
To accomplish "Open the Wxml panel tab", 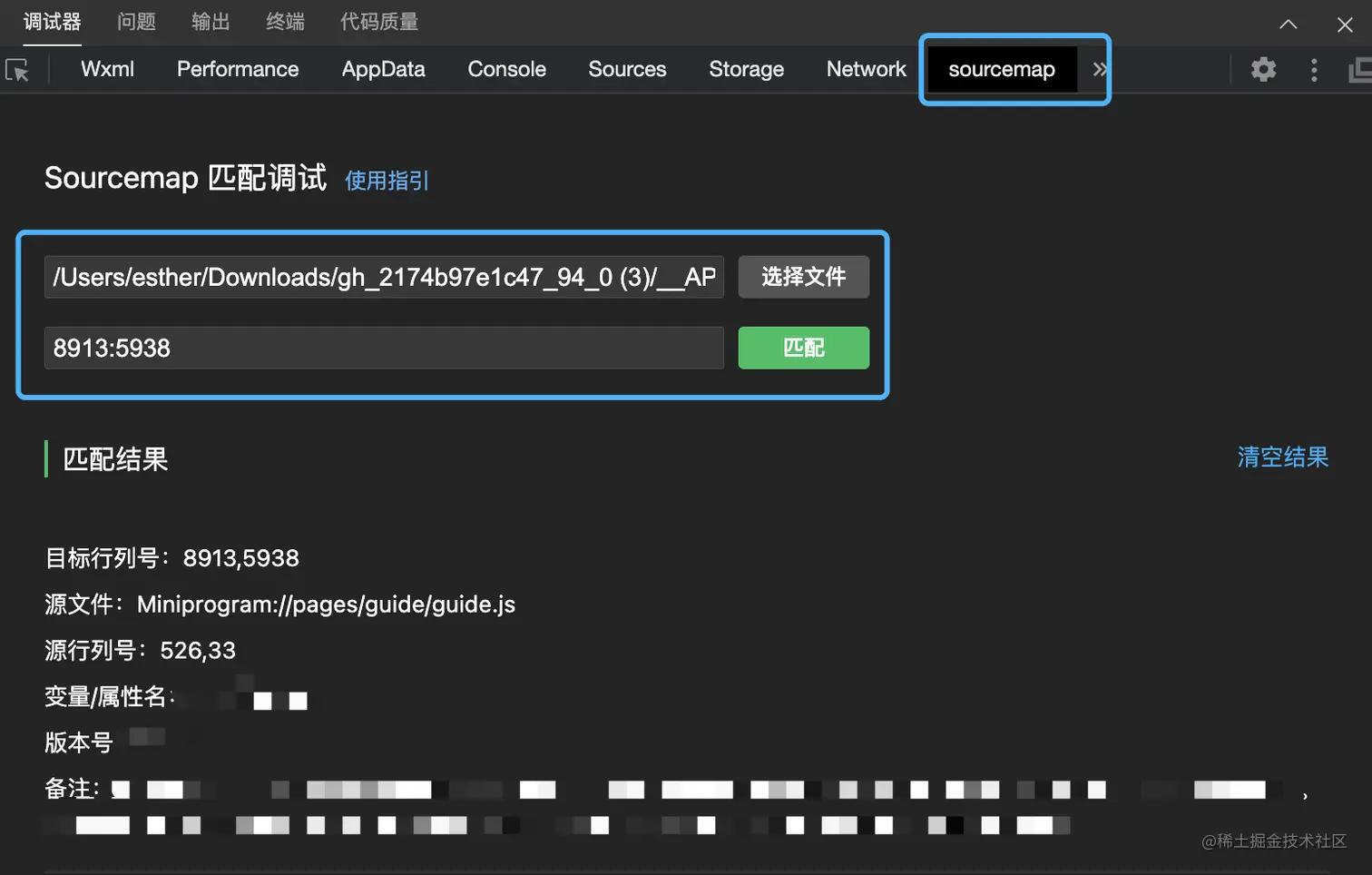I will coord(107,69).
